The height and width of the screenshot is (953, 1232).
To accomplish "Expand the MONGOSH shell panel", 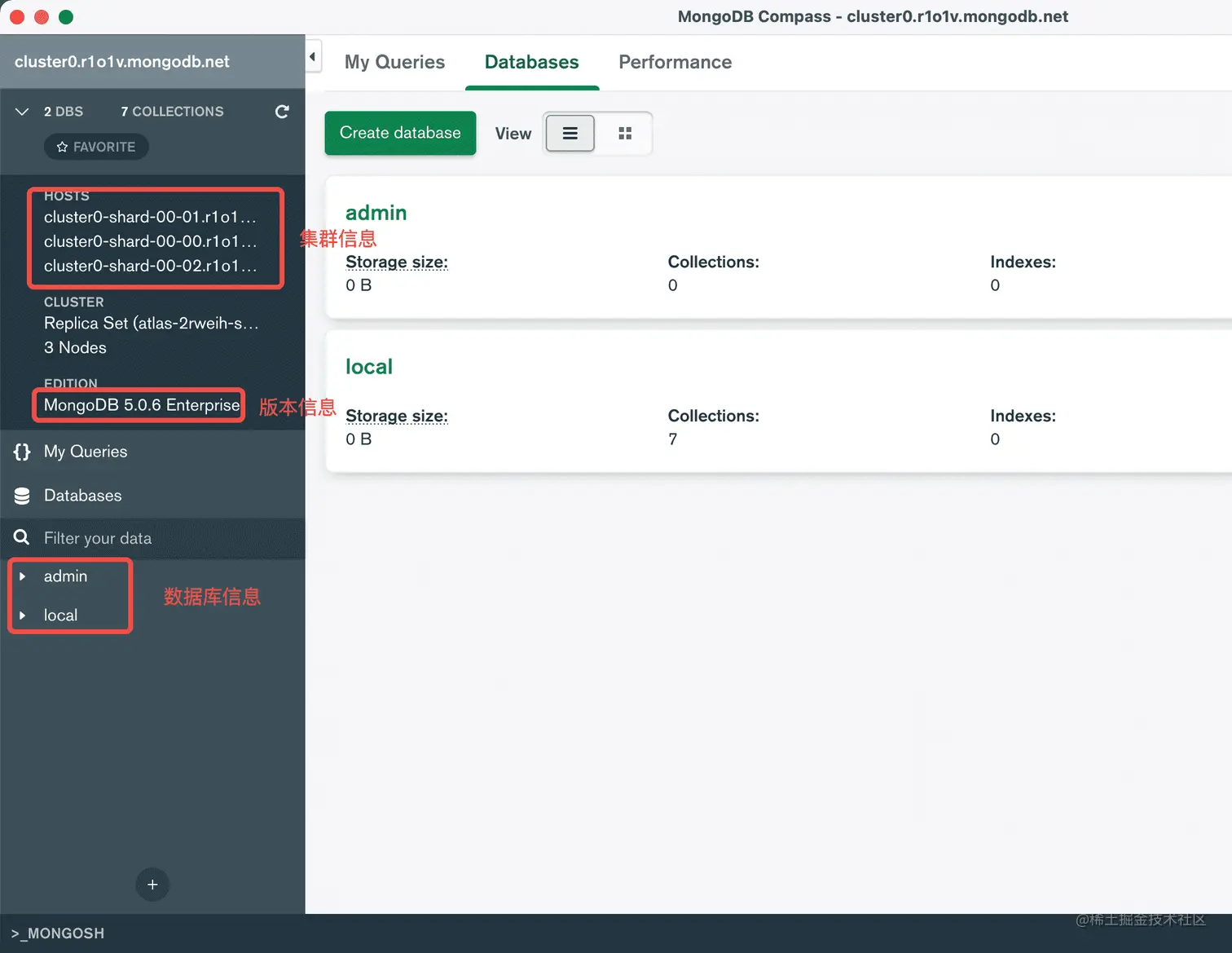I will 58,933.
